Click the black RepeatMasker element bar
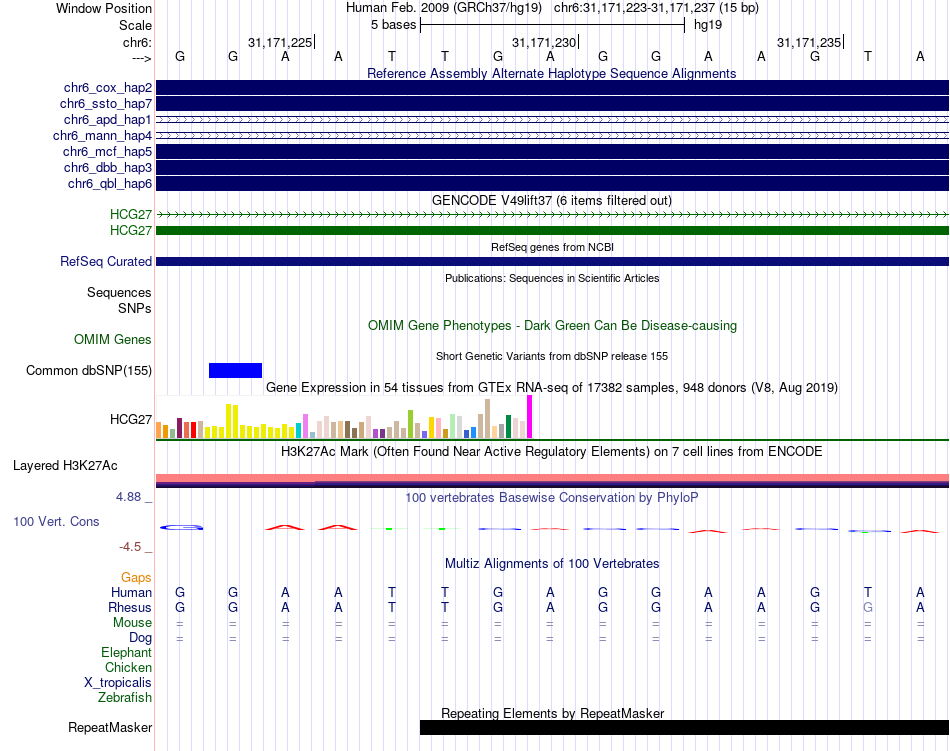 684,727
